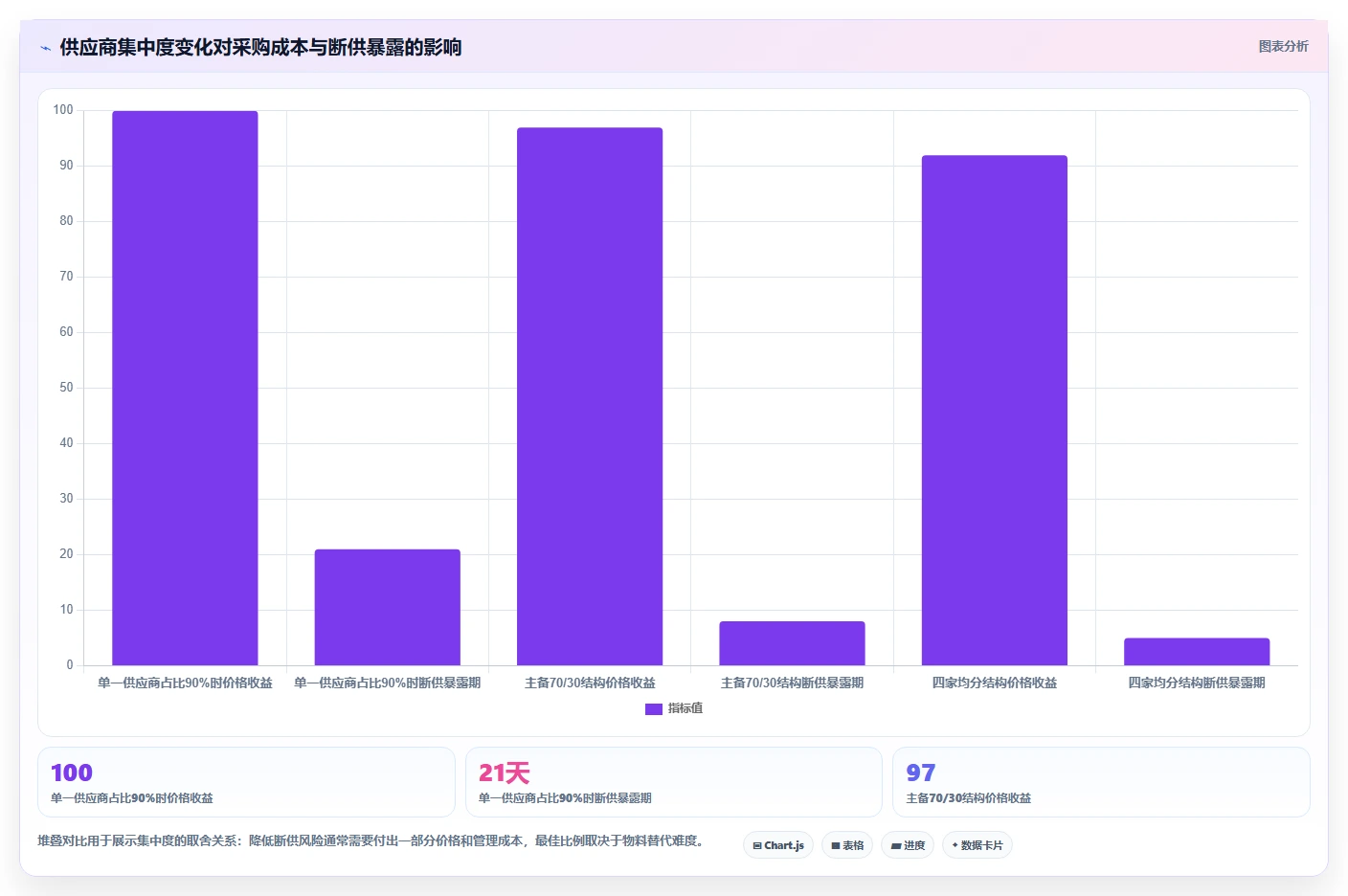Click the x-axis label 四家均分结构断供暴露期

point(1197,683)
